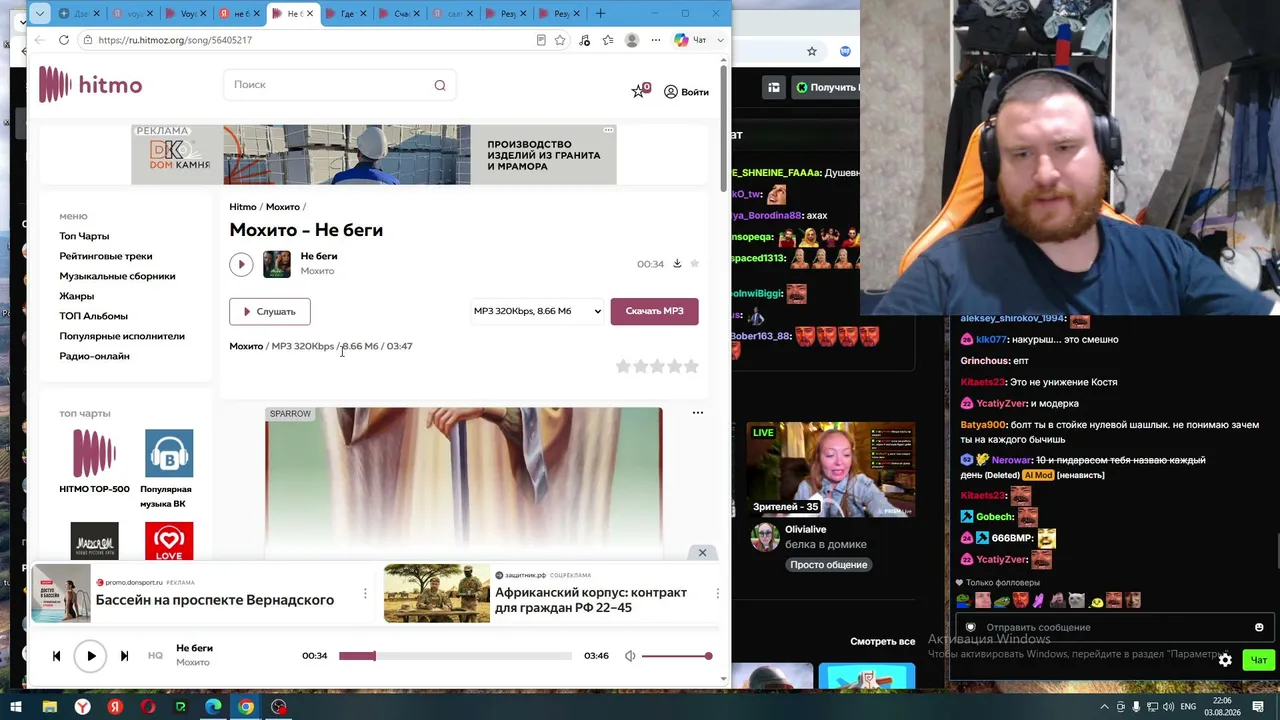Click the Hitmo breadcrumb link
The image size is (1280, 720).
click(x=243, y=207)
